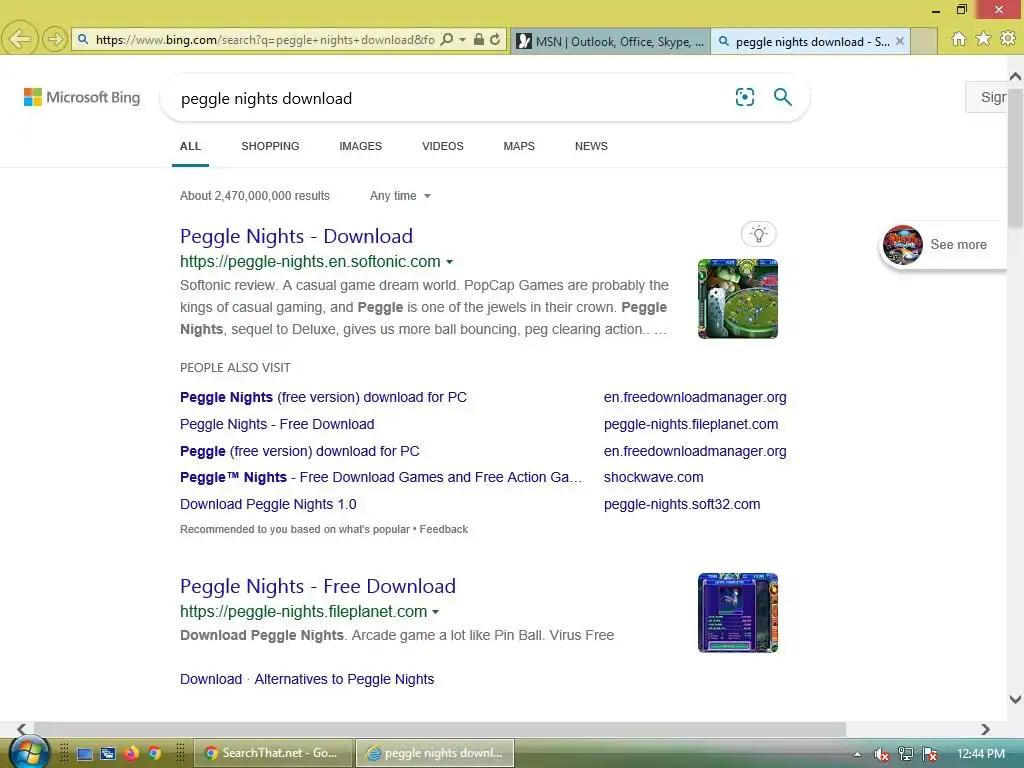This screenshot has height=768, width=1024.
Task: Click en.freedownloadmanager.org beside Peggle Nights (free version)
Action: point(695,397)
